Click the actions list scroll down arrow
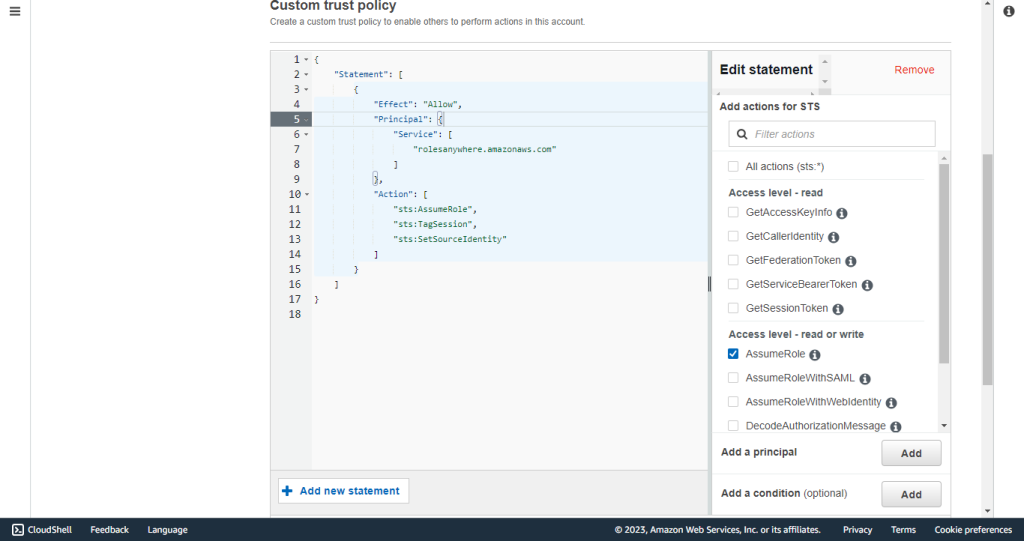 [x=944, y=425]
